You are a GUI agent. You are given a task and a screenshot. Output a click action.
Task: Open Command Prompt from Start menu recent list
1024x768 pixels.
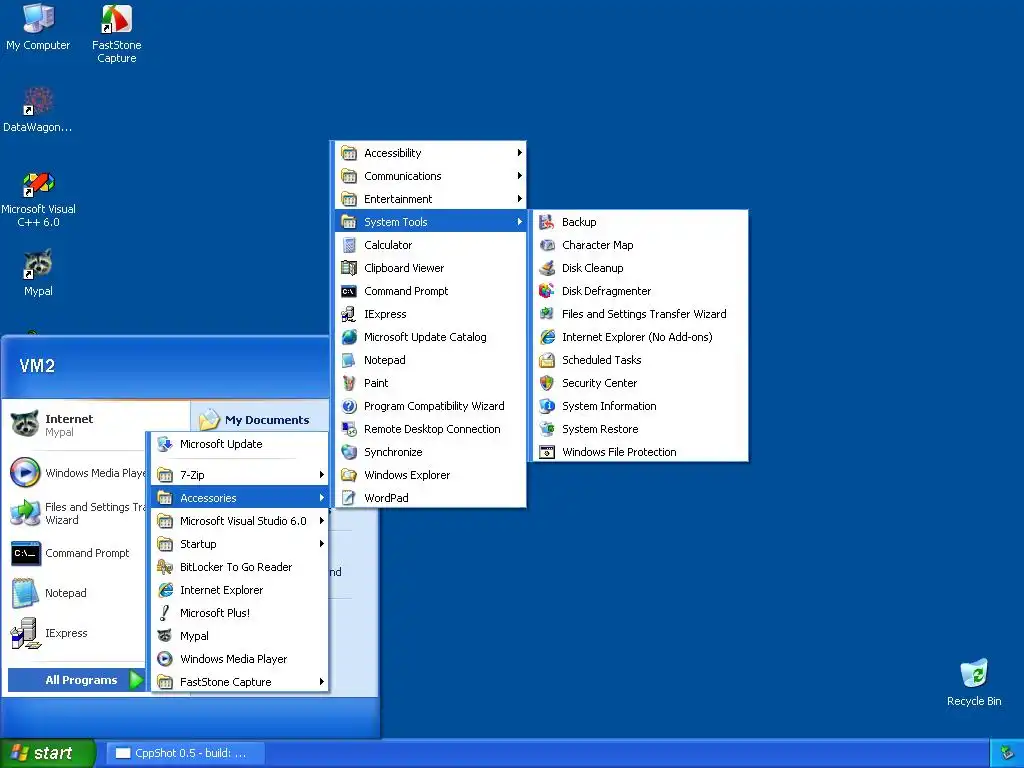(75, 553)
